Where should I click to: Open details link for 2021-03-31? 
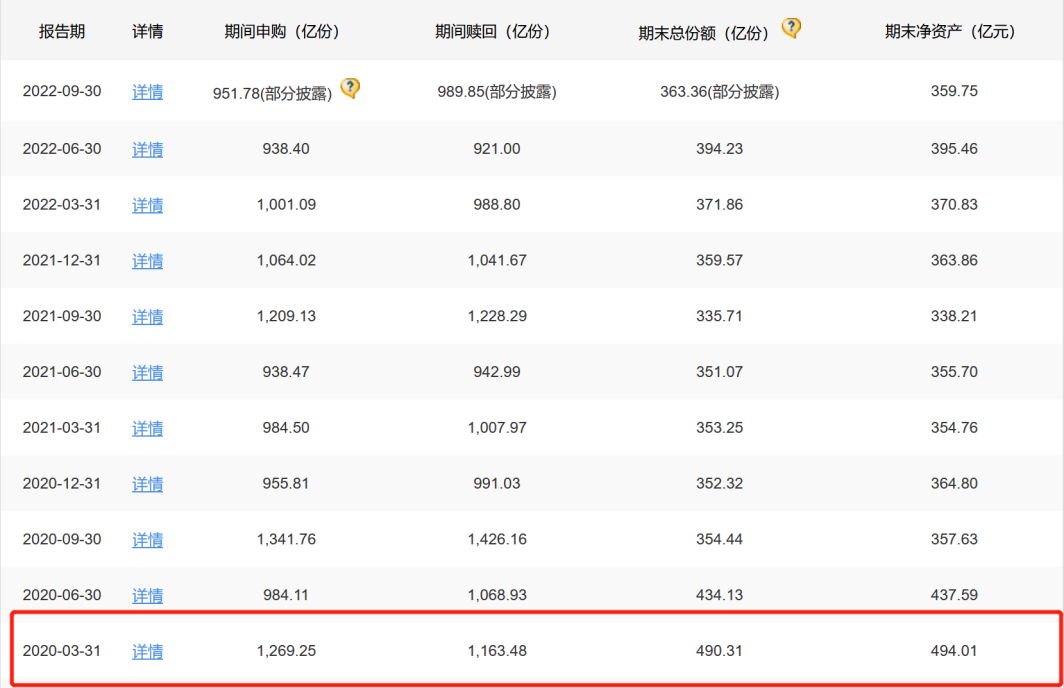click(147, 429)
